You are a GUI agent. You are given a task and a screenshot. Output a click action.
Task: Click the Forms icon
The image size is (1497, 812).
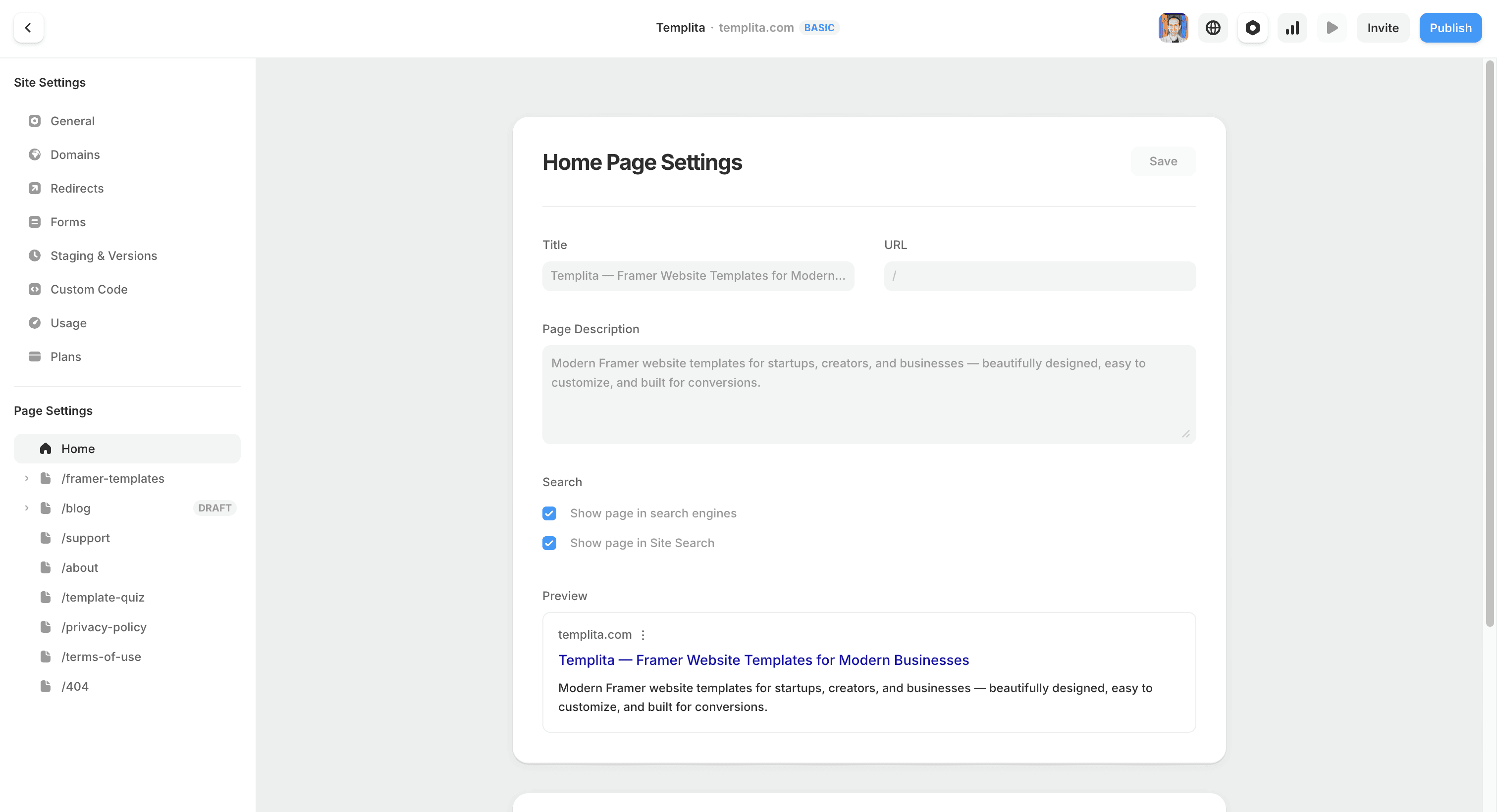pyautogui.click(x=35, y=222)
